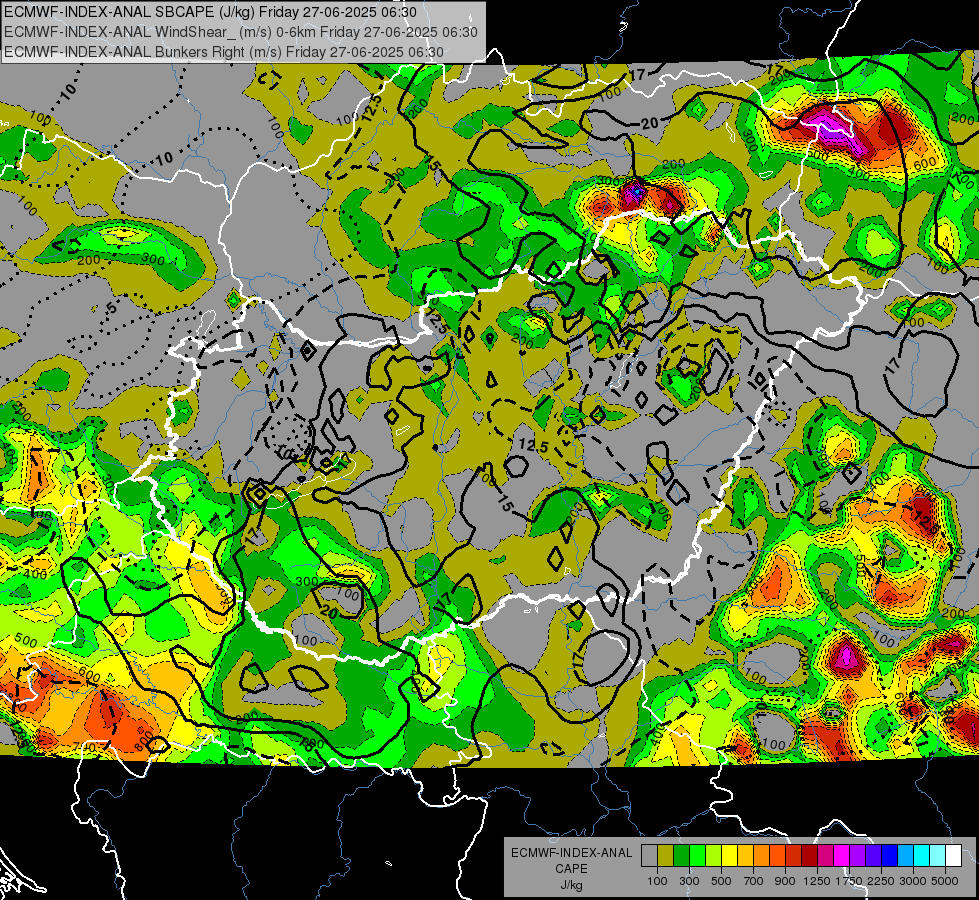Click the legend CAPE label
This screenshot has height=900, width=979.
[571, 869]
